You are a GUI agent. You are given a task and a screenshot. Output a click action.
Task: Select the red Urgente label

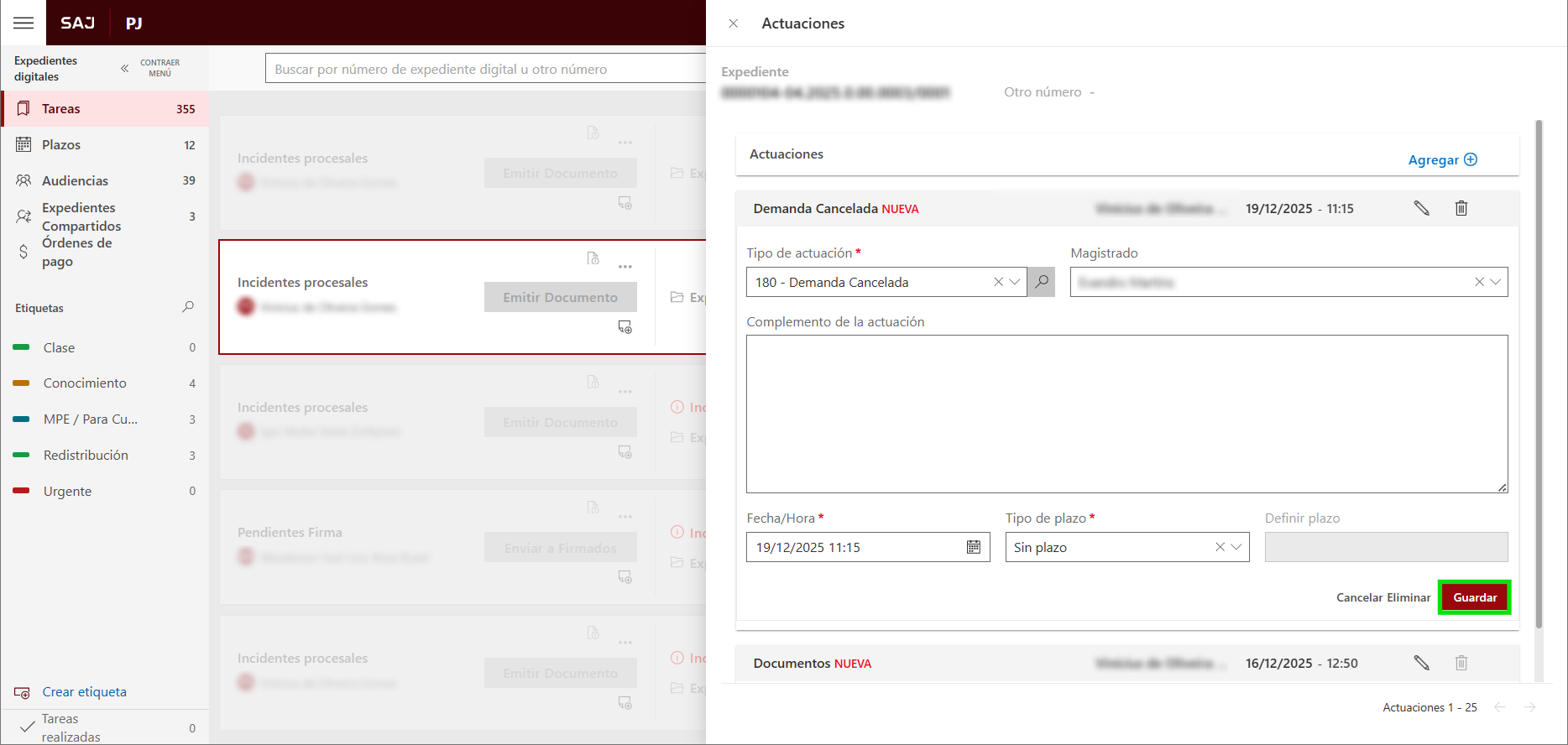pos(67,491)
